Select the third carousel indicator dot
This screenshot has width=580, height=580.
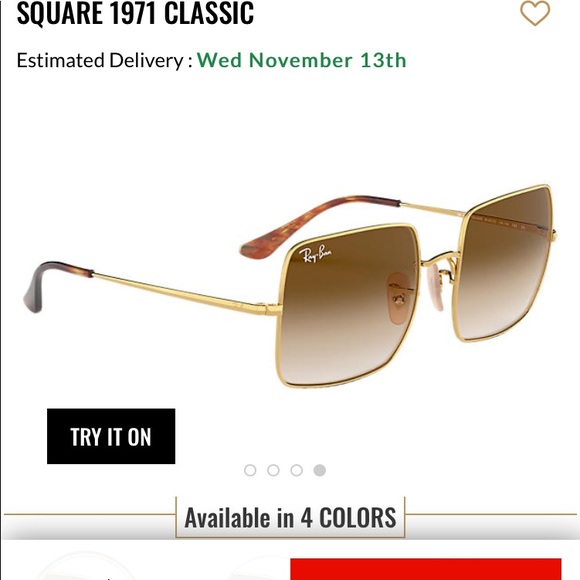coord(297,470)
